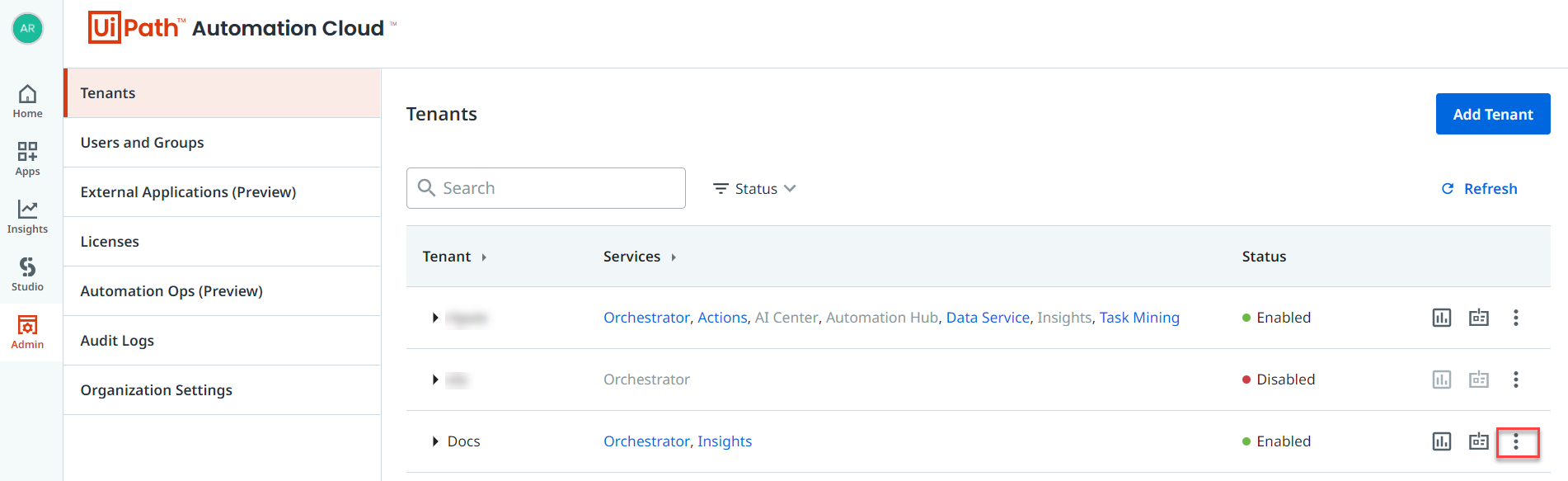Click settings icon on Disabled tenant row
Viewport: 1568px width, 481px height.
click(1479, 380)
